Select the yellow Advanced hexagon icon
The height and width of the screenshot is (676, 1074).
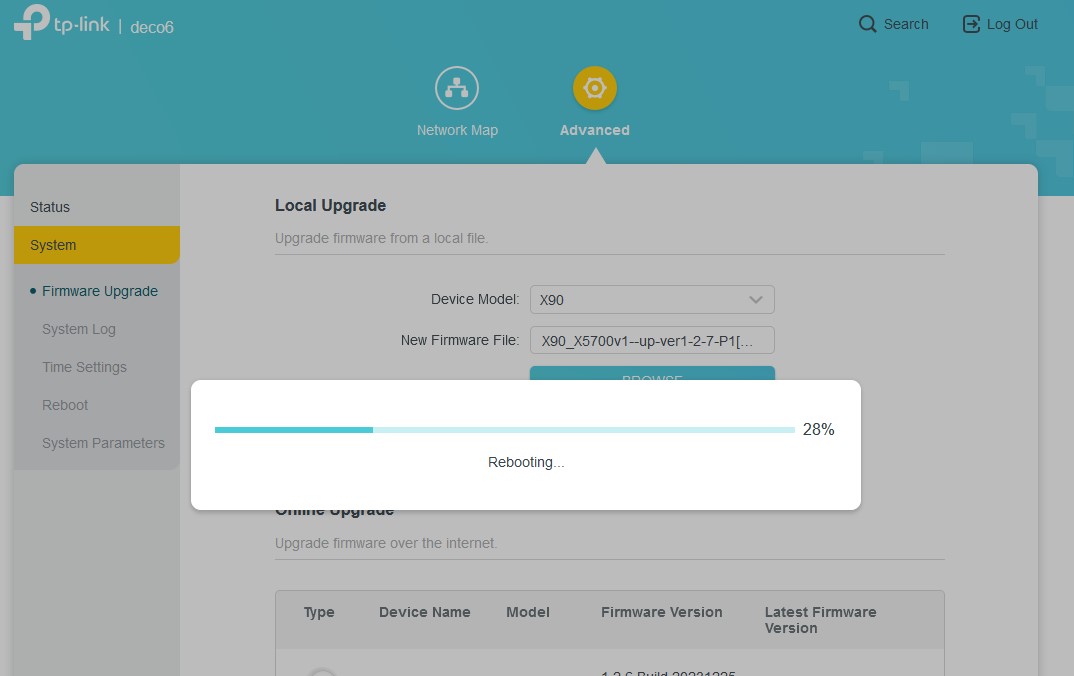[595, 89]
